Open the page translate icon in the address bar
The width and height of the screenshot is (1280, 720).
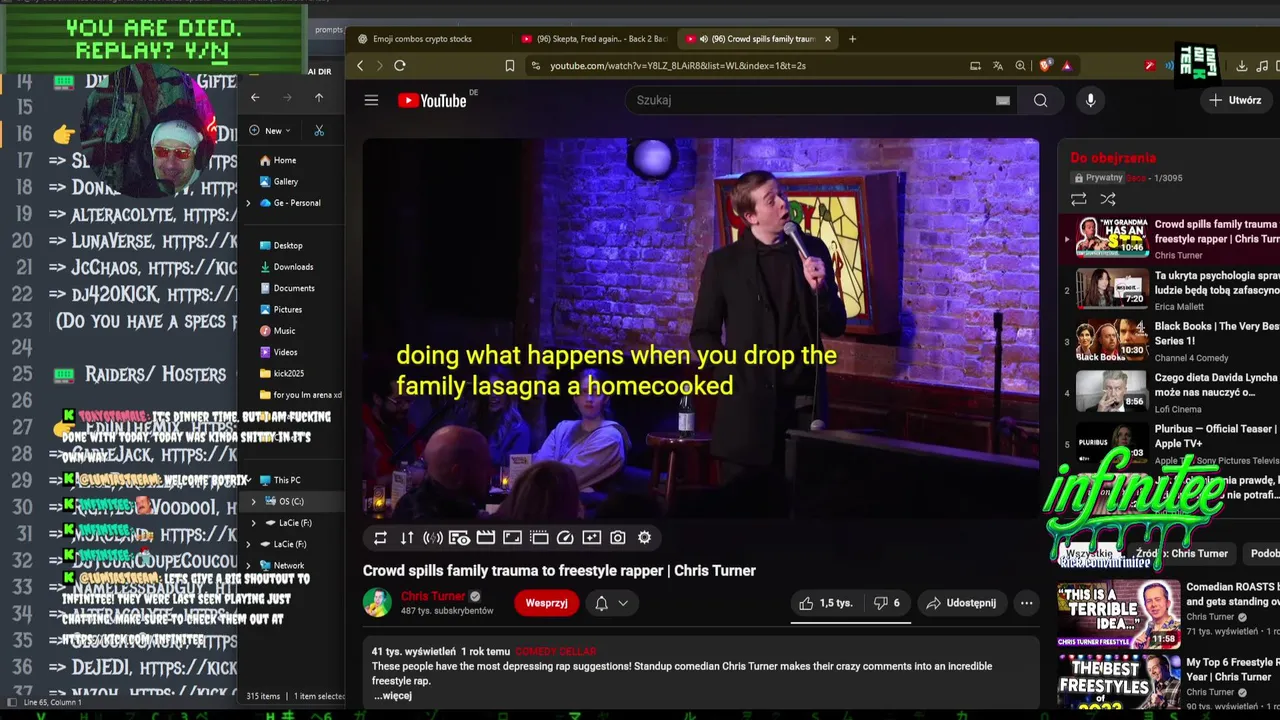(x=997, y=66)
